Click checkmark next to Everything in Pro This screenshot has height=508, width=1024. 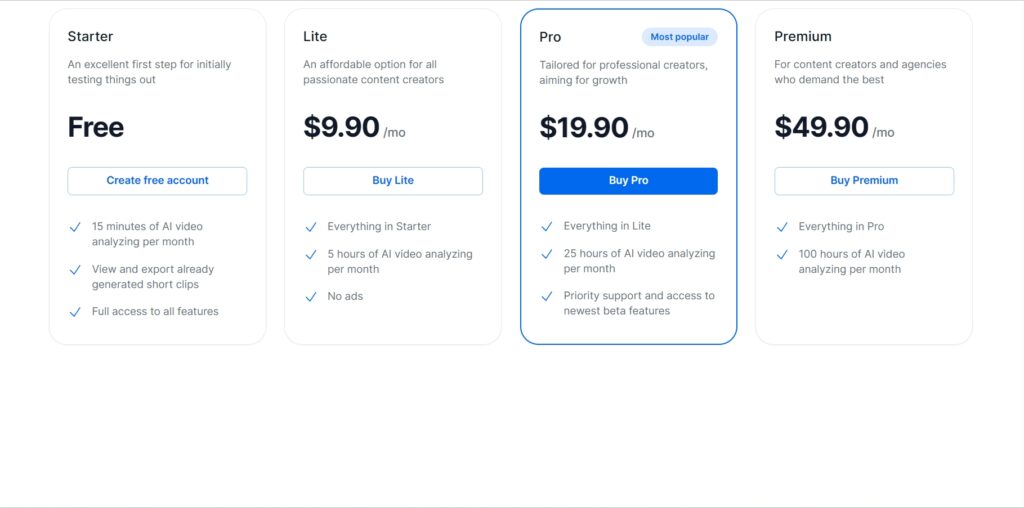[x=782, y=227]
